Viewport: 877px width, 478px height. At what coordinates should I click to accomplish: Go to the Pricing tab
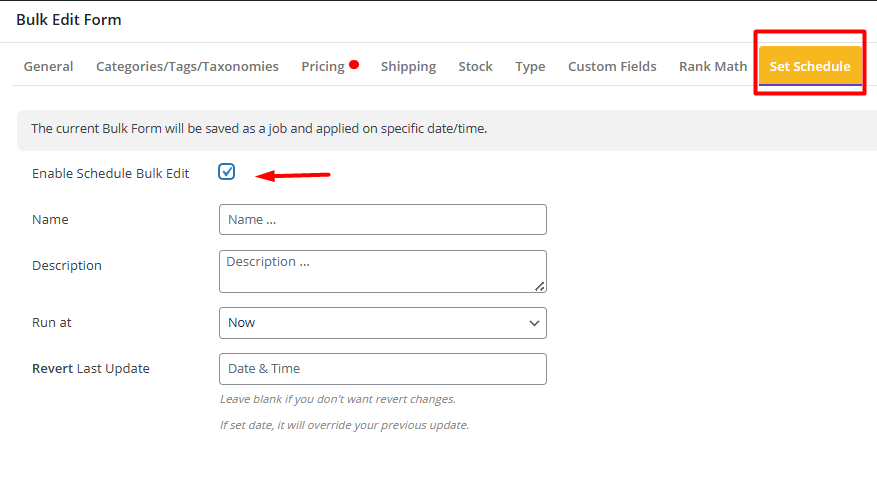[x=323, y=67]
